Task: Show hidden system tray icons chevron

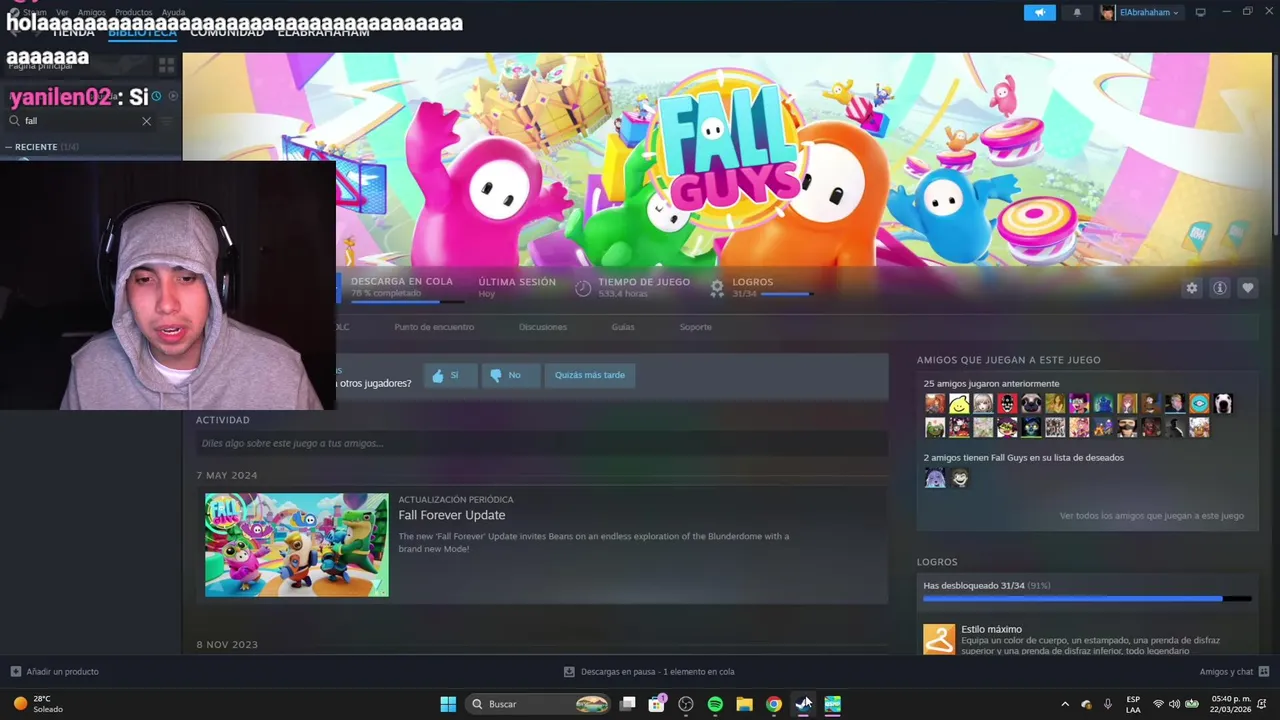Action: [x=1065, y=704]
